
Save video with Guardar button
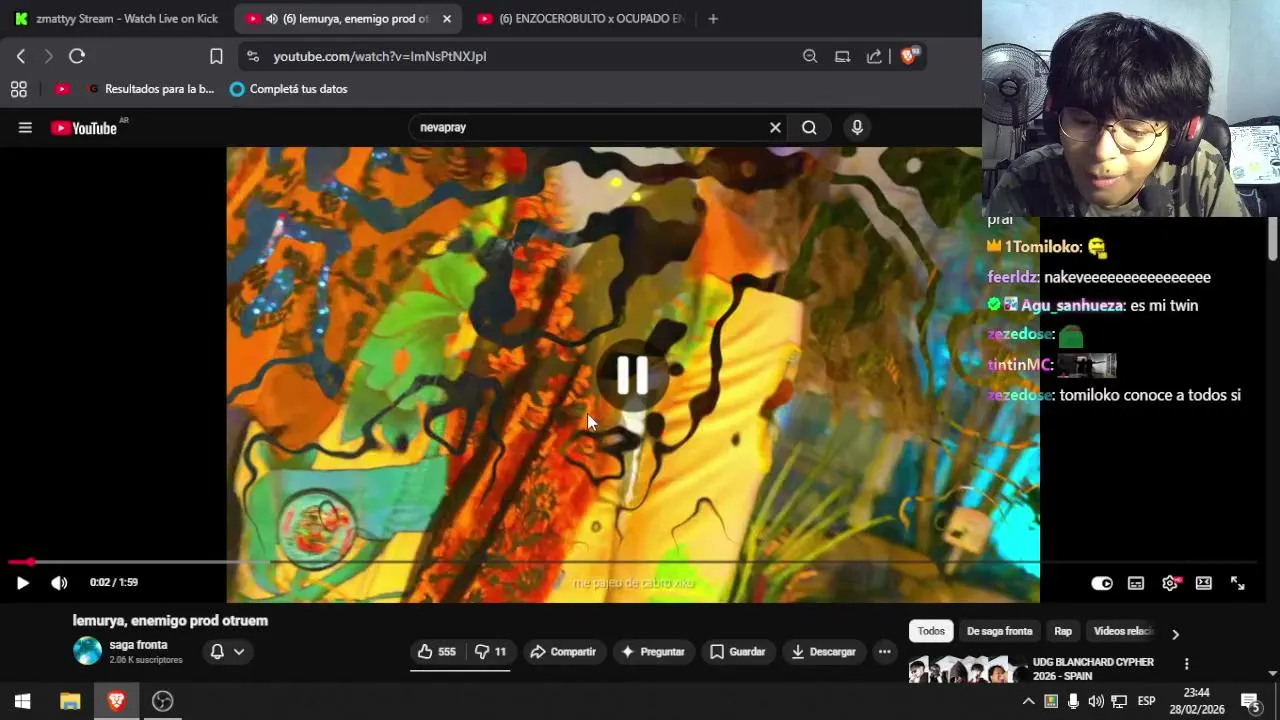pyautogui.click(x=738, y=652)
